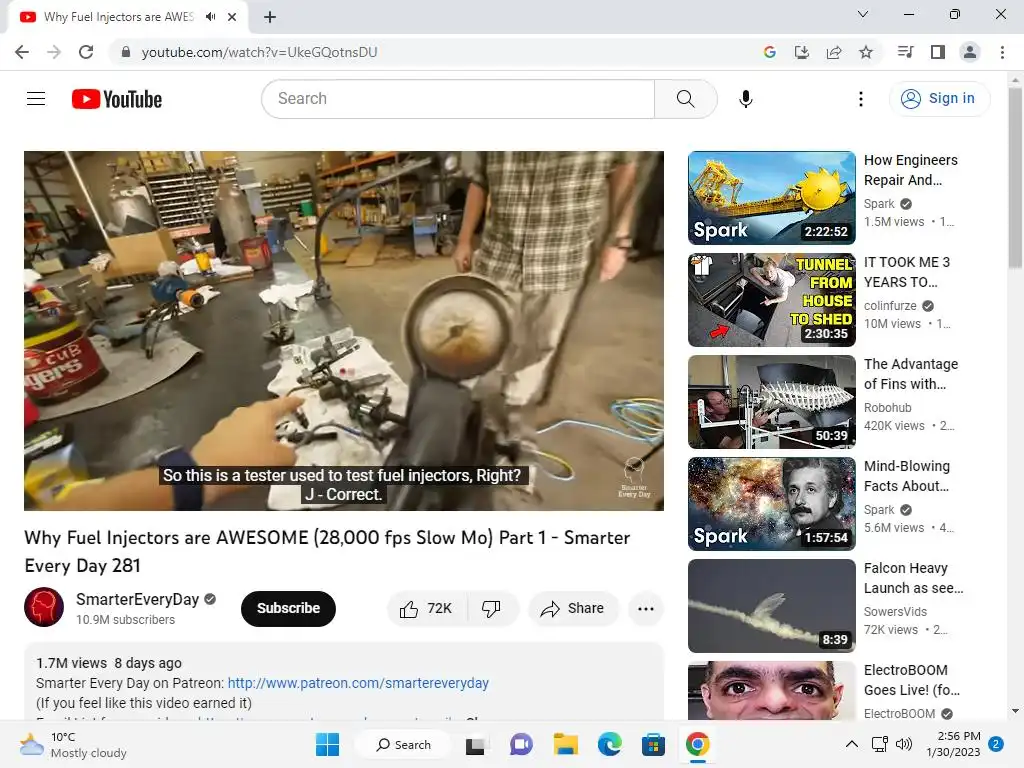Screen dimensions: 1024x768
Task: Open the media control icon in Chrome
Action: point(905,52)
